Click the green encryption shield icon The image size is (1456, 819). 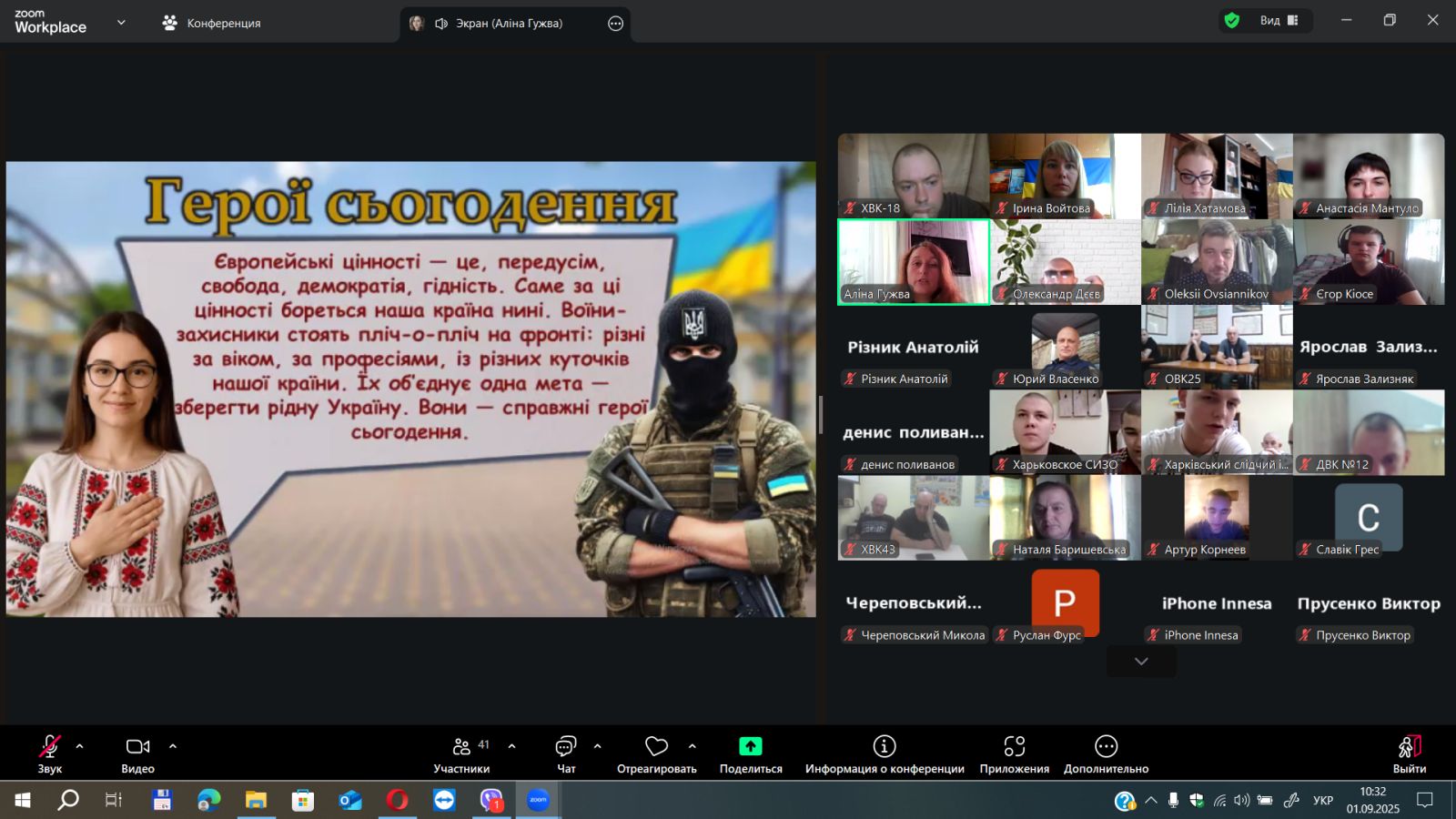1232,21
